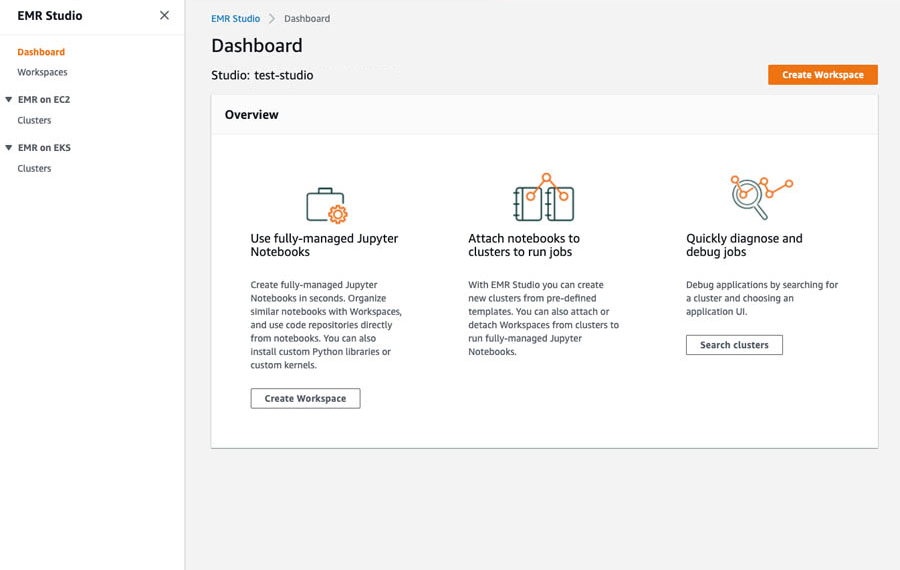Image resolution: width=900 pixels, height=570 pixels.
Task: Click the 'Create fully-managed Jupyter' paragraph
Action: coord(326,325)
